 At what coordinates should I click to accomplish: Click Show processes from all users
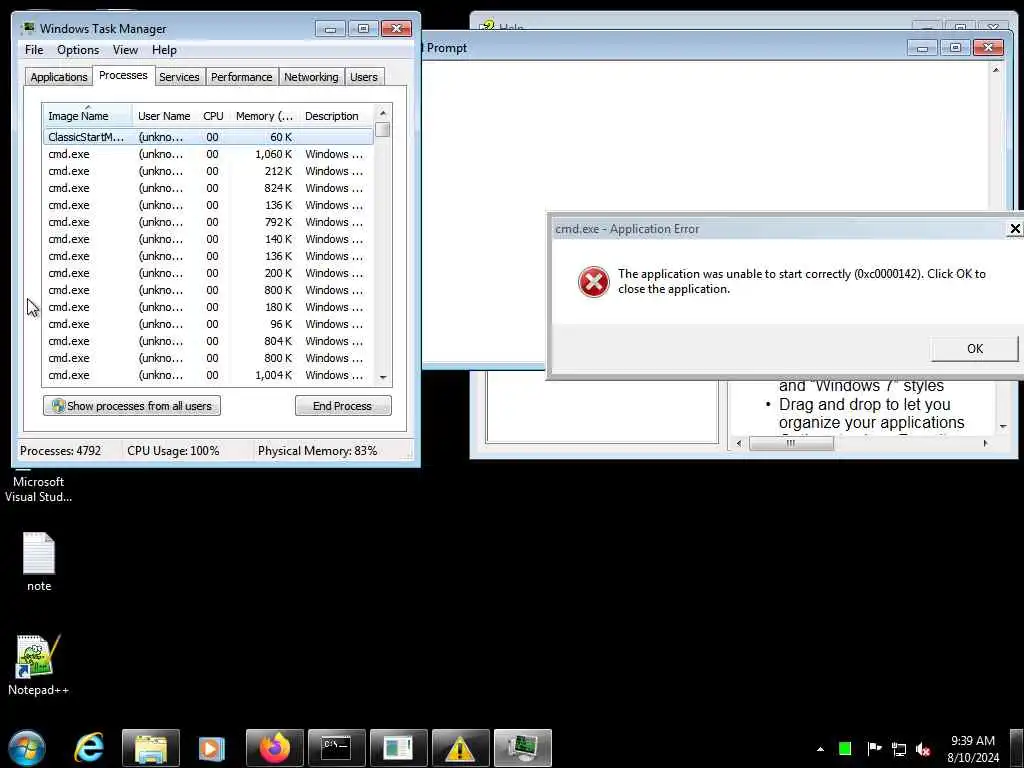pos(132,406)
